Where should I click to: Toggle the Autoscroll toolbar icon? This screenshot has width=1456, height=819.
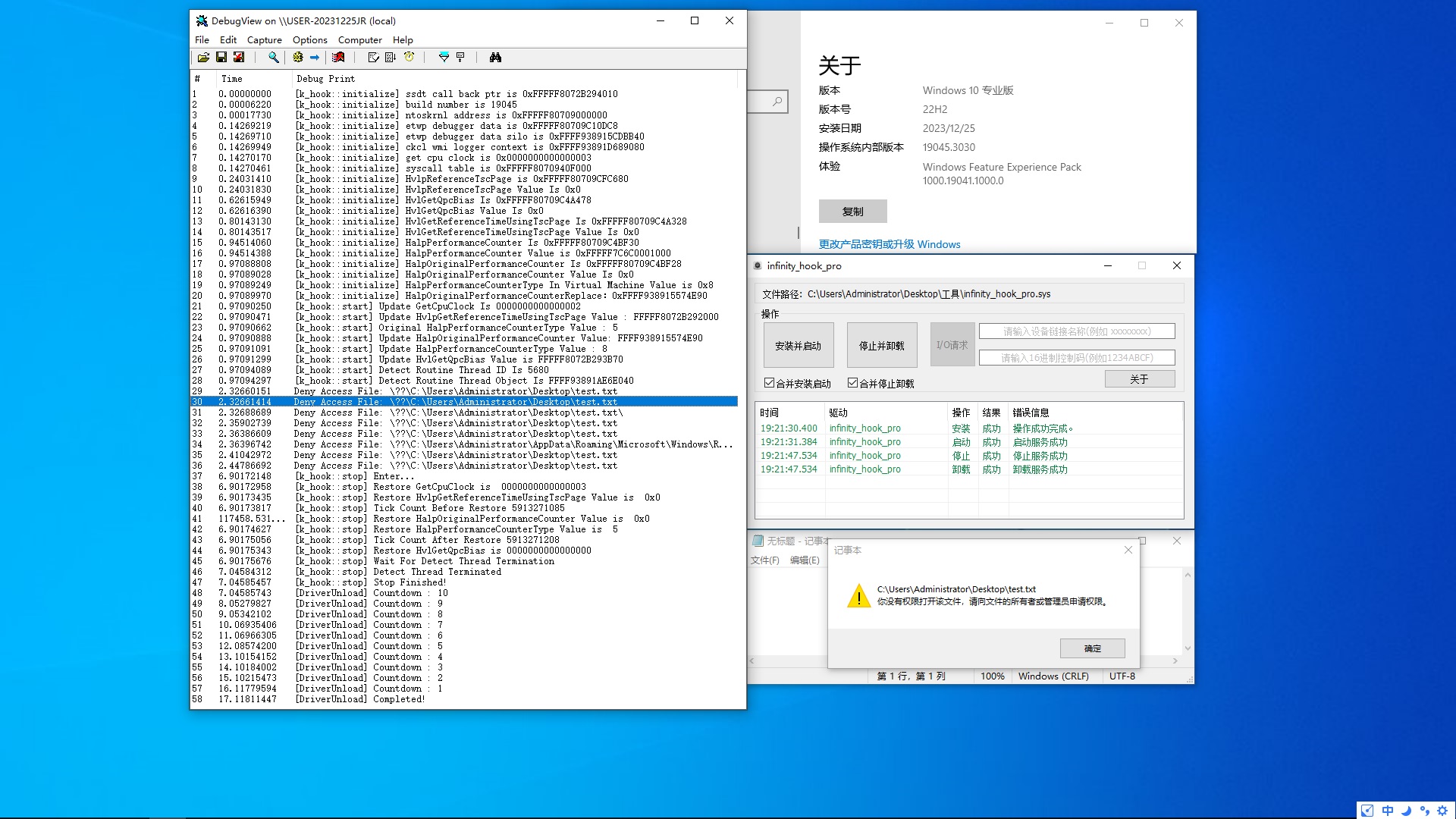pyautogui.click(x=391, y=58)
